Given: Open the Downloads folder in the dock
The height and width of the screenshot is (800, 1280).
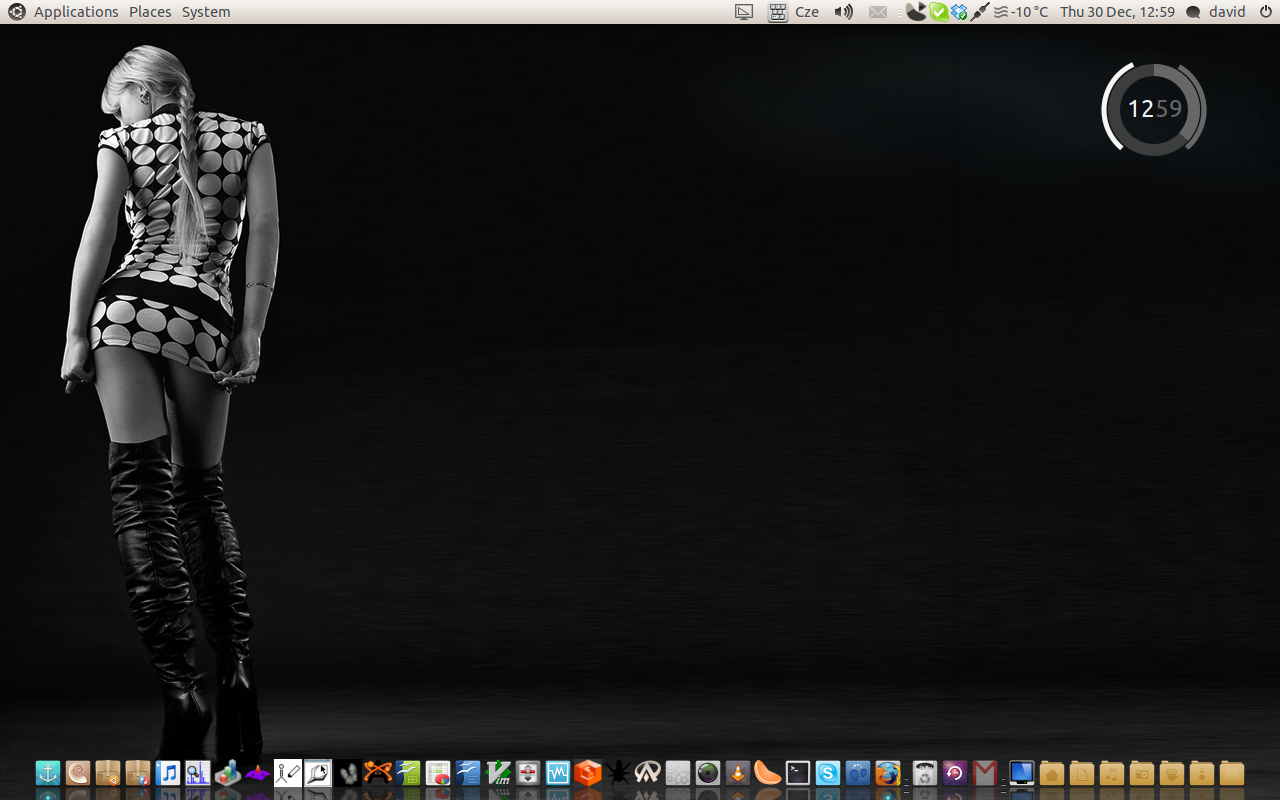Looking at the screenshot, I should click(1202, 773).
